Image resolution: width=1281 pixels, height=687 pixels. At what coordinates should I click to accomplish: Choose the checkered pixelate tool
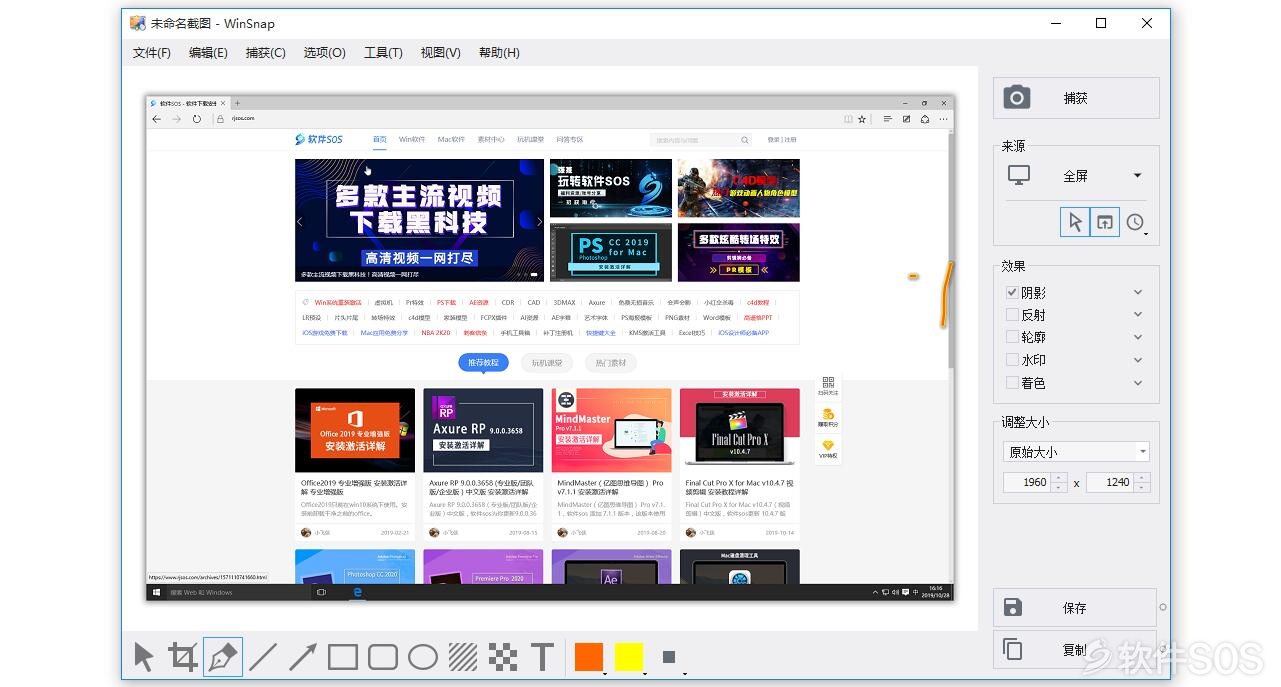503,657
